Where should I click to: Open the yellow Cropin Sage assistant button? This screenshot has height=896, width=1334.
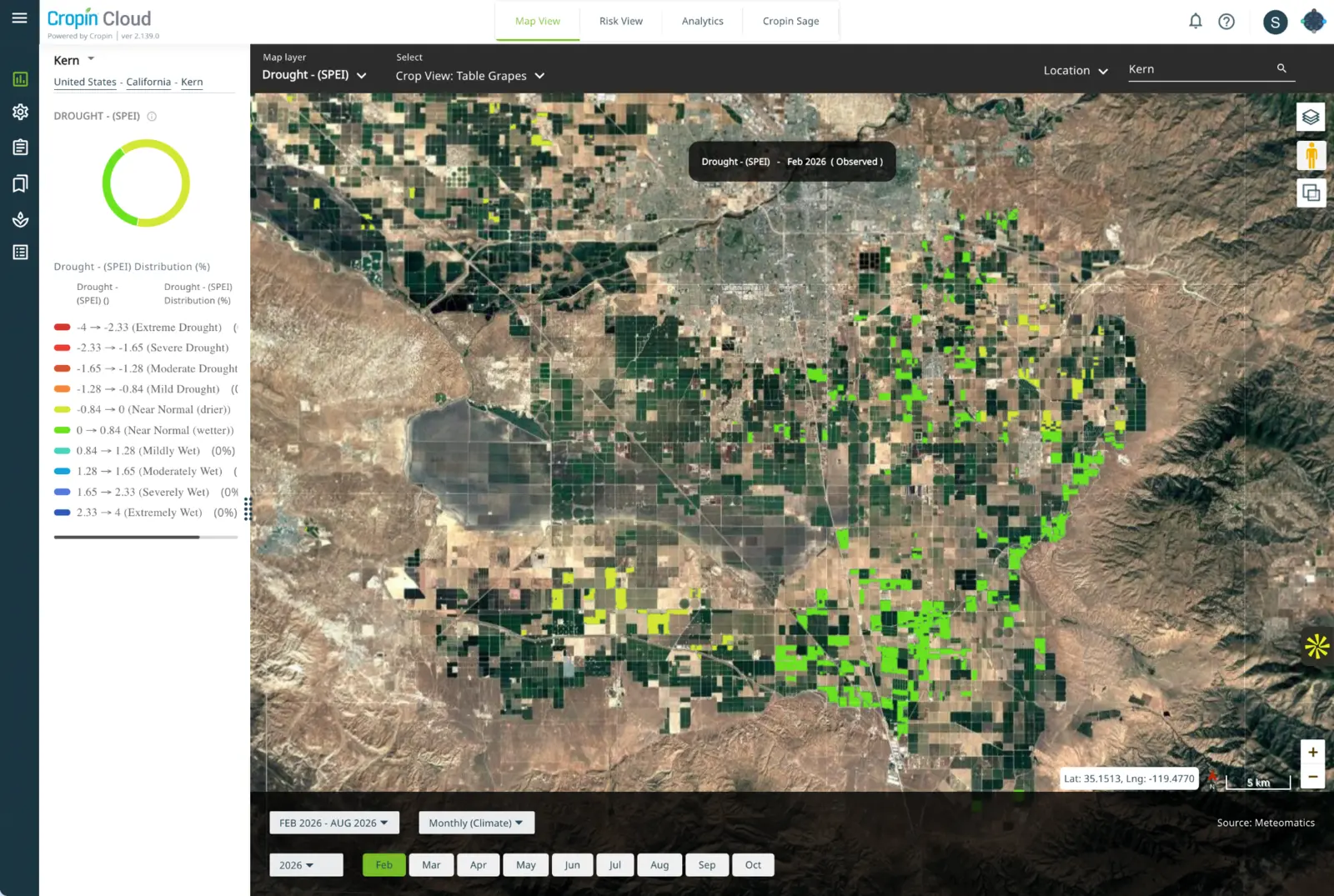(1316, 646)
